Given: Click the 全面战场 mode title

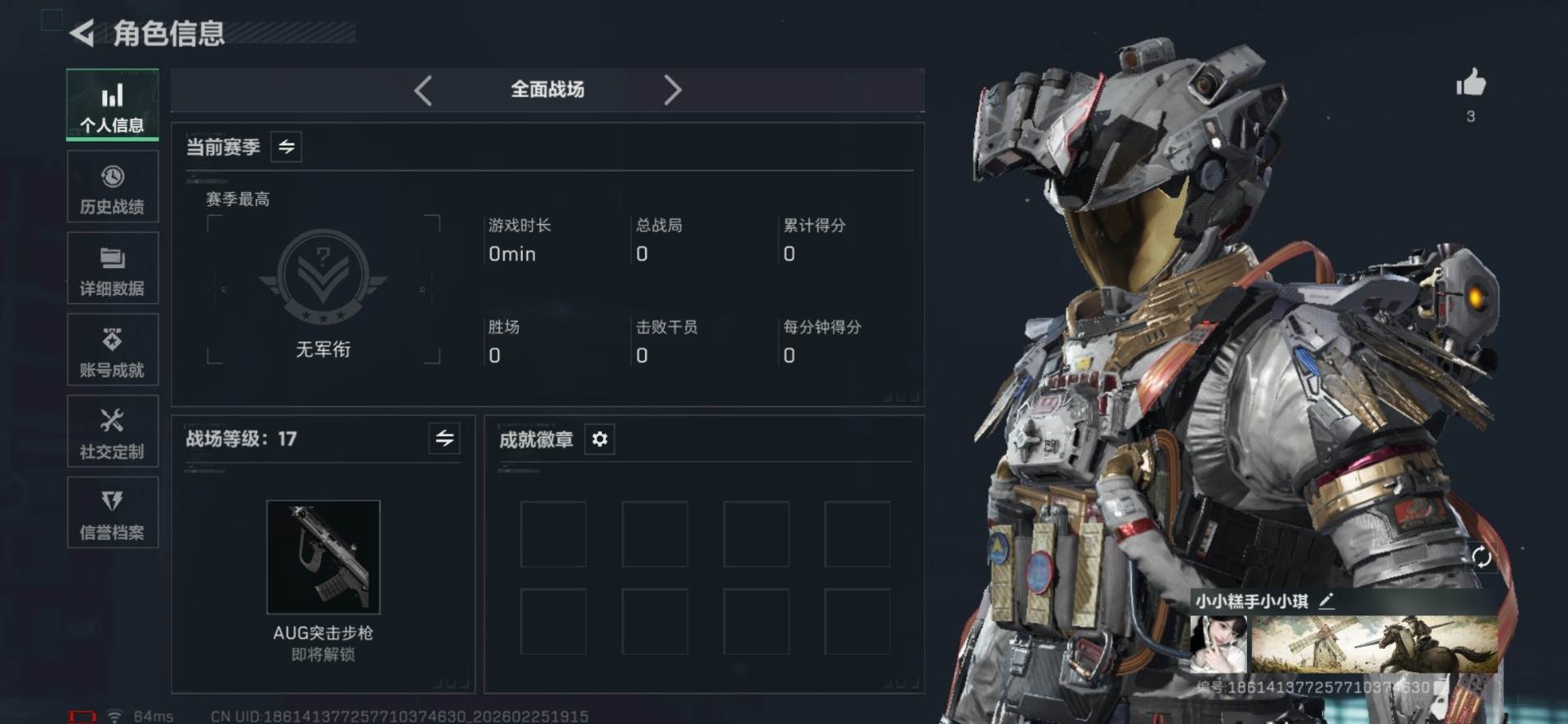Looking at the screenshot, I should [547, 89].
